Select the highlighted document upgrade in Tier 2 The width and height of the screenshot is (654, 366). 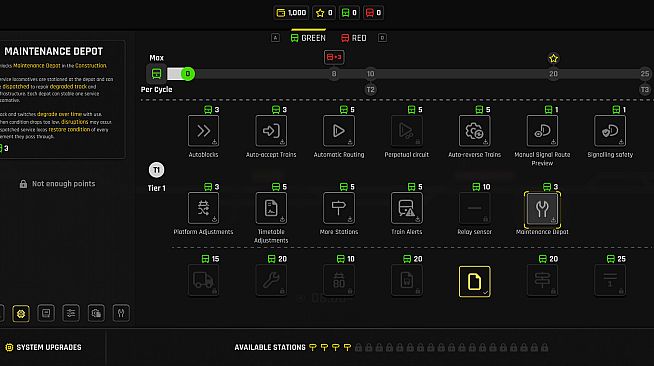point(474,281)
